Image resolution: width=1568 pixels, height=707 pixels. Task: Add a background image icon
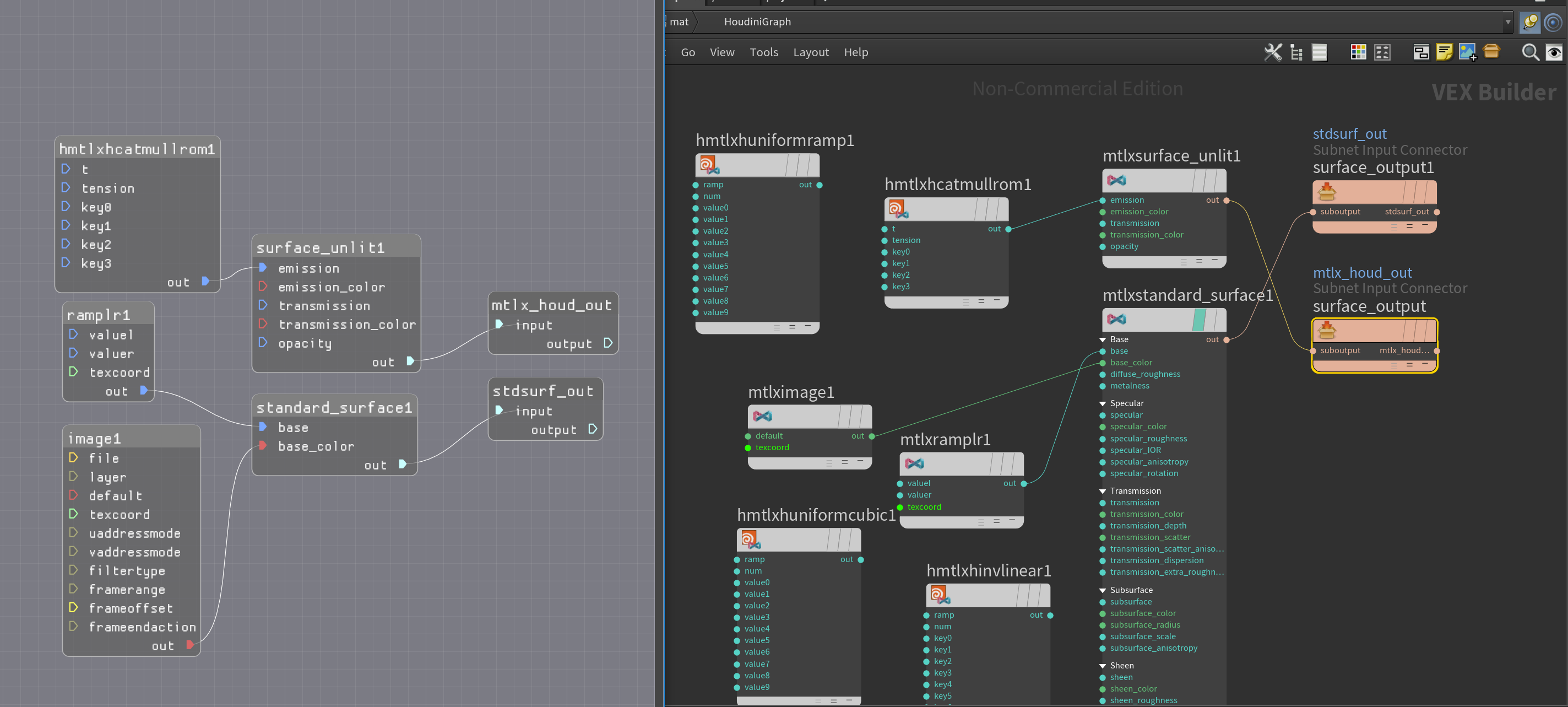[1468, 52]
